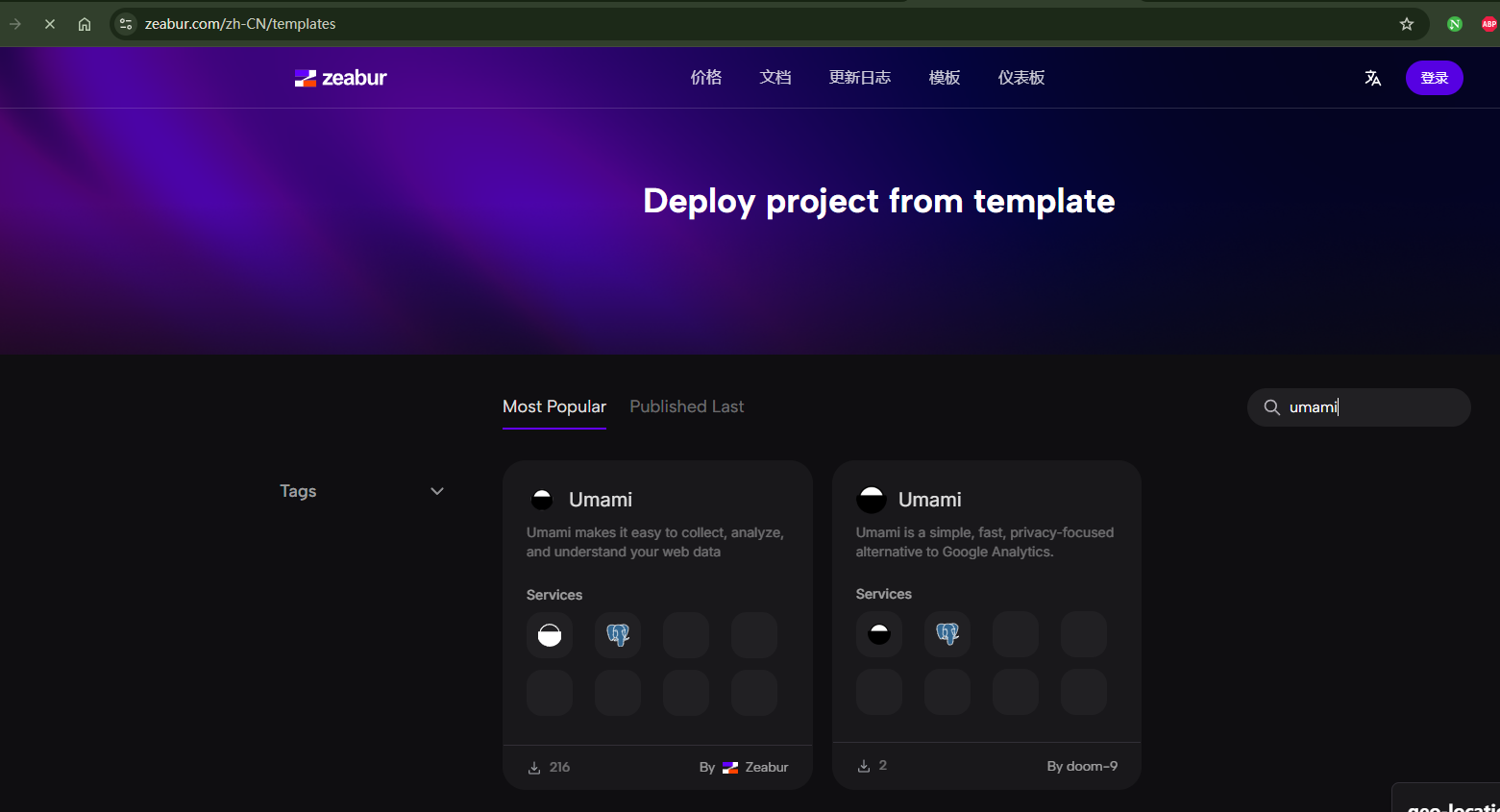Open the Umami template title by doom-9
The image size is (1500, 812).
click(x=930, y=500)
